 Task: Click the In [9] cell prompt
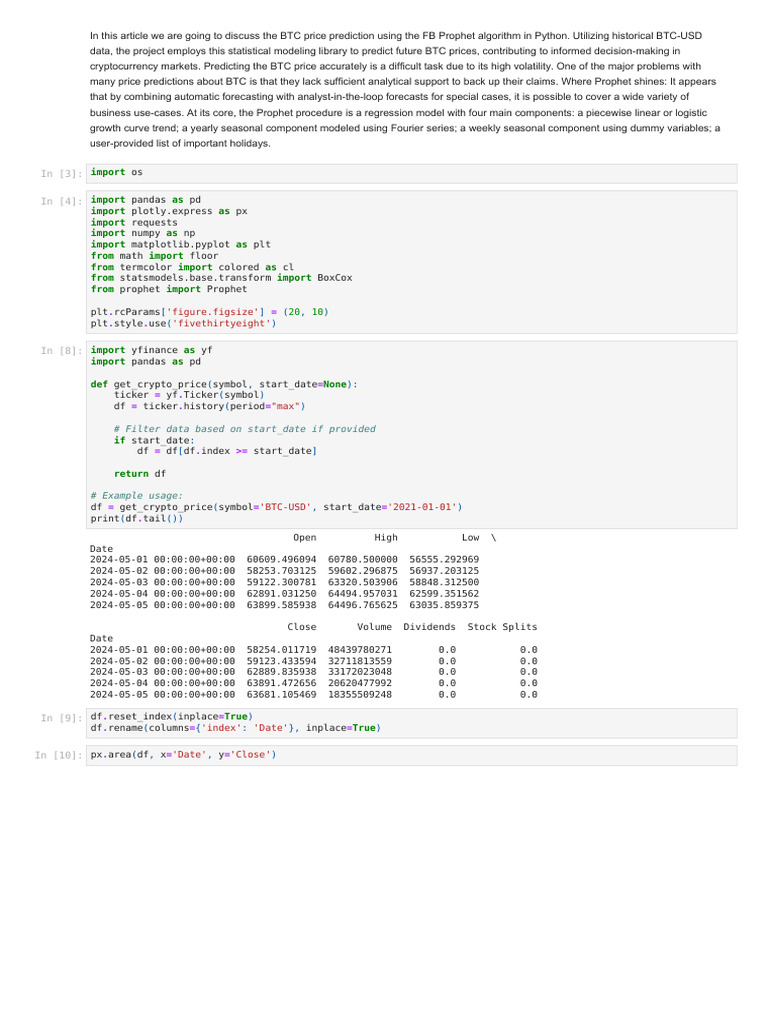click(61, 718)
